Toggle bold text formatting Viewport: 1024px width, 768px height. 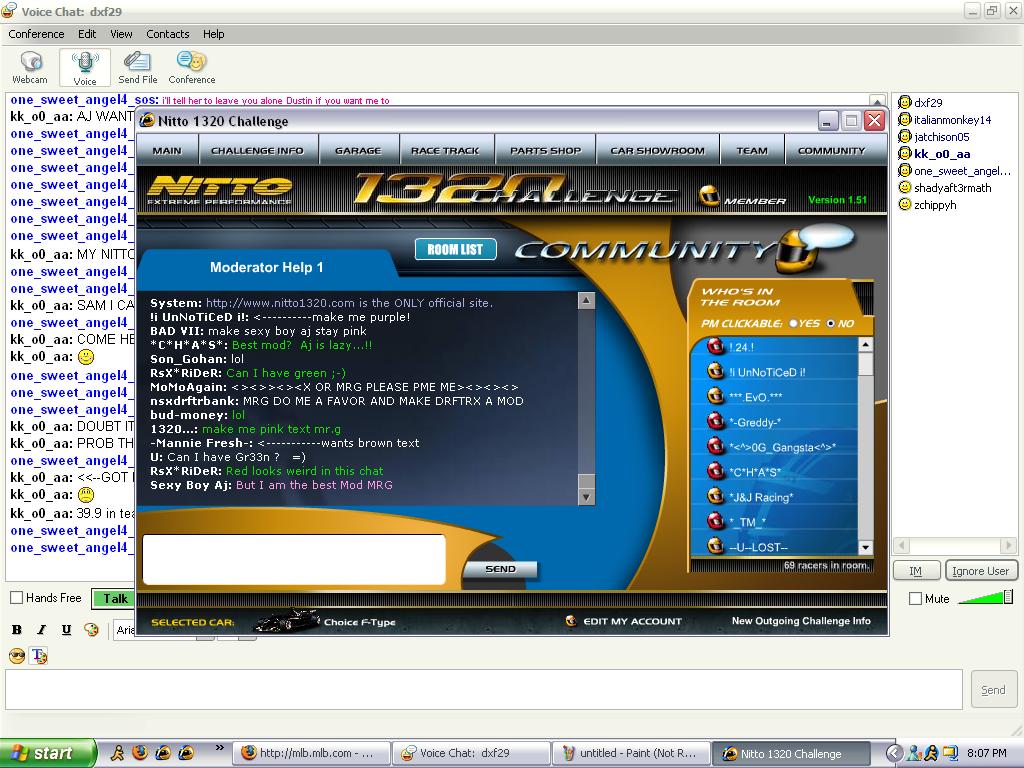(x=17, y=630)
